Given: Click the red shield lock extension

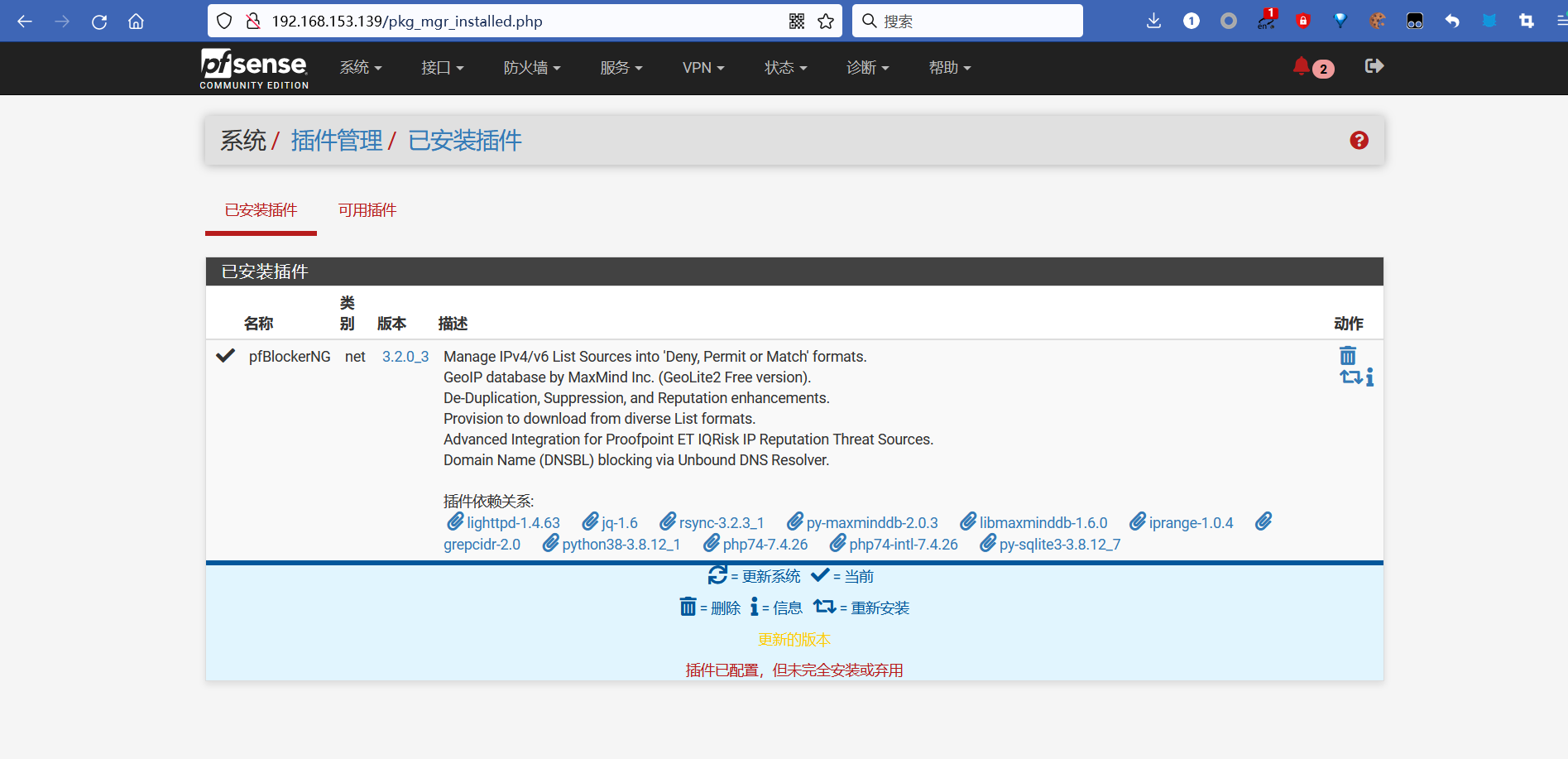Looking at the screenshot, I should coord(1303,22).
